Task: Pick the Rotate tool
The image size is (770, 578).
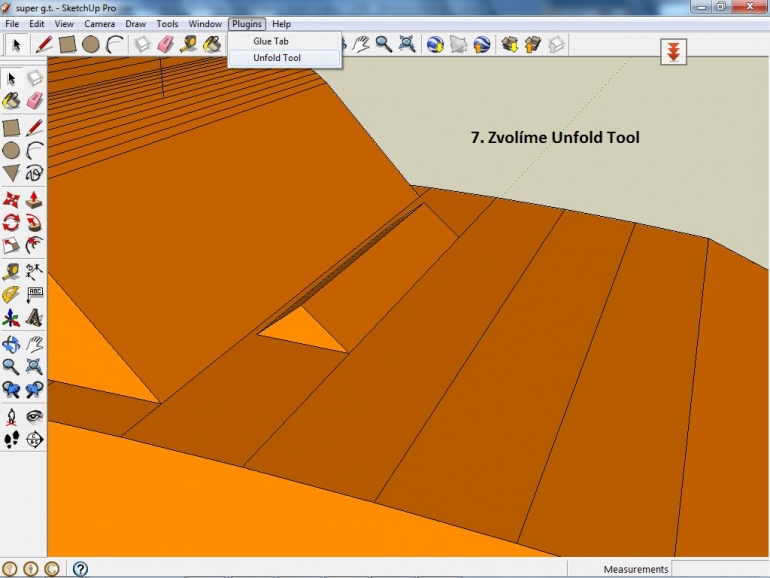Action: 11,223
